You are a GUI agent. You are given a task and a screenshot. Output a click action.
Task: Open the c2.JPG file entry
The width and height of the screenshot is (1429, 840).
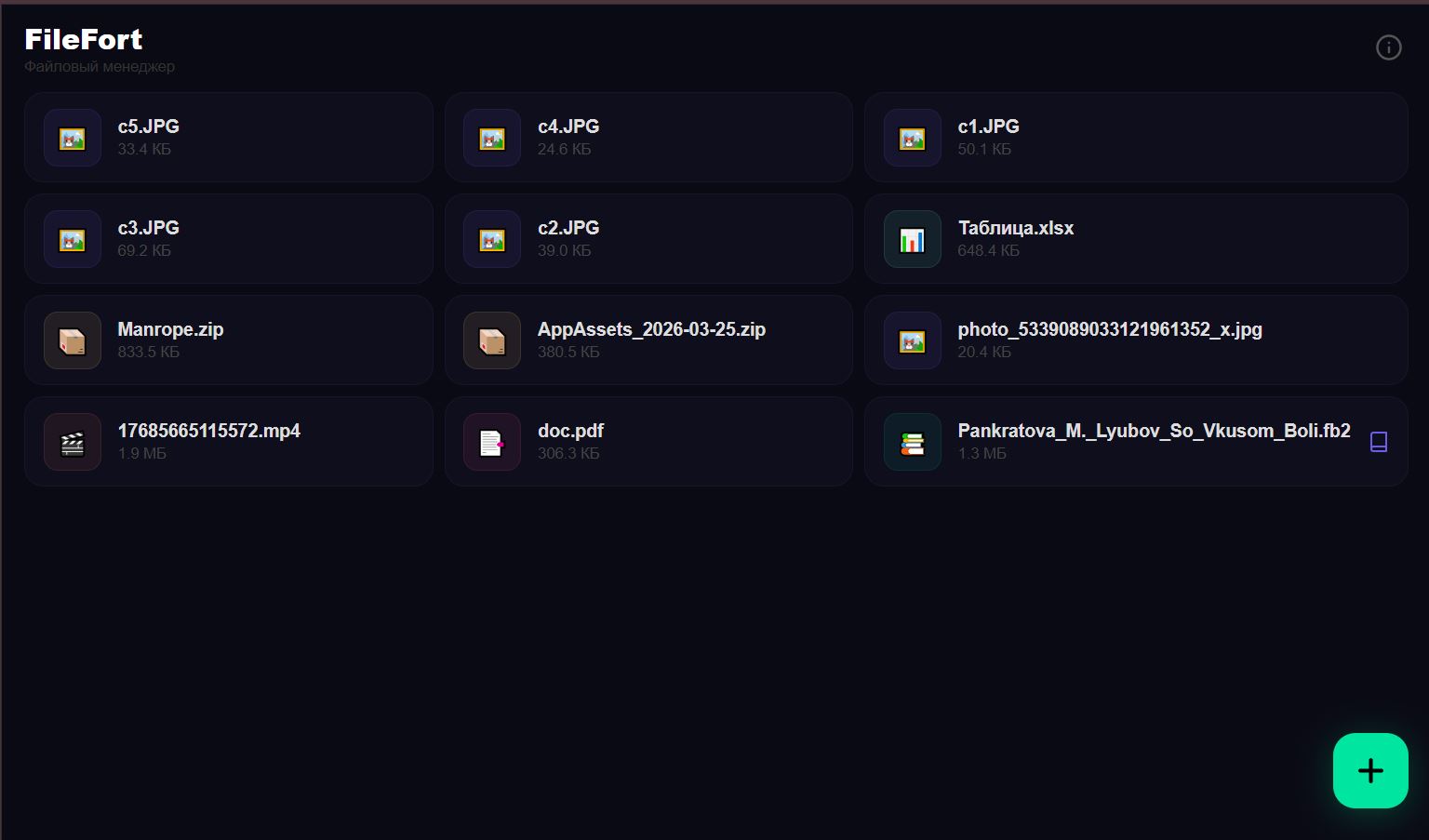point(648,239)
